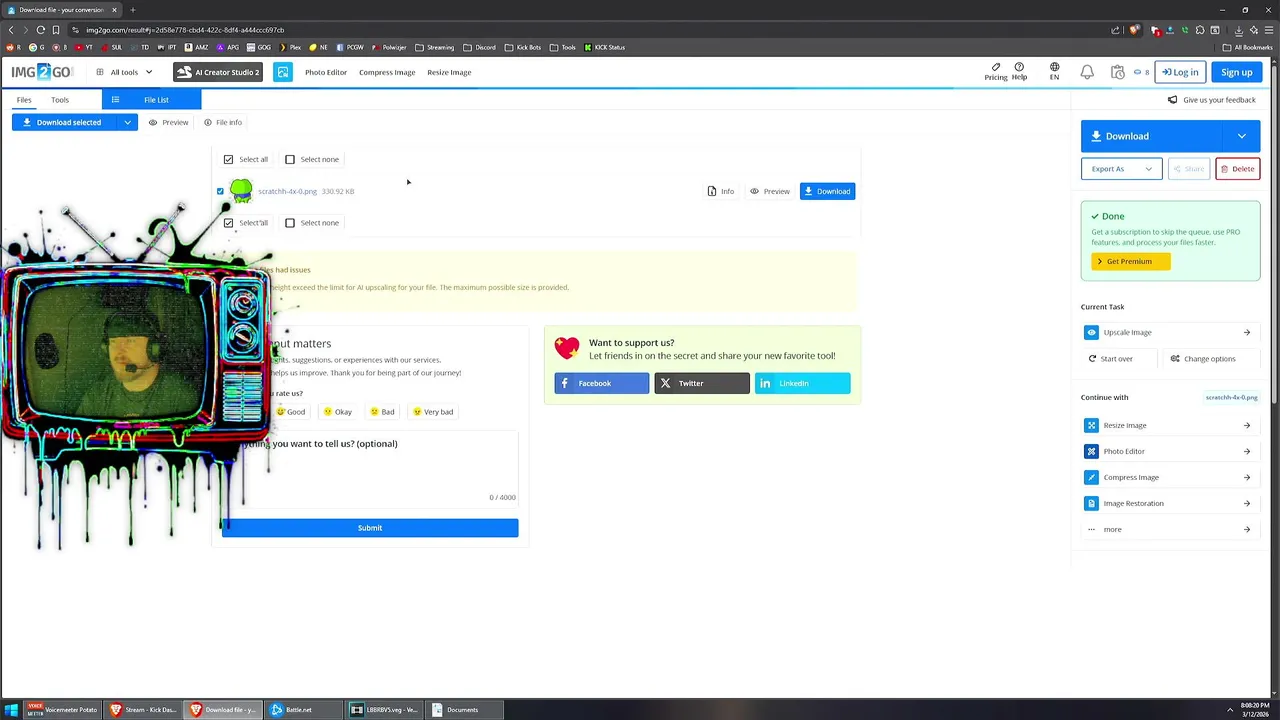Click the Log in button
This screenshot has width=1280, height=720.
click(x=1180, y=72)
